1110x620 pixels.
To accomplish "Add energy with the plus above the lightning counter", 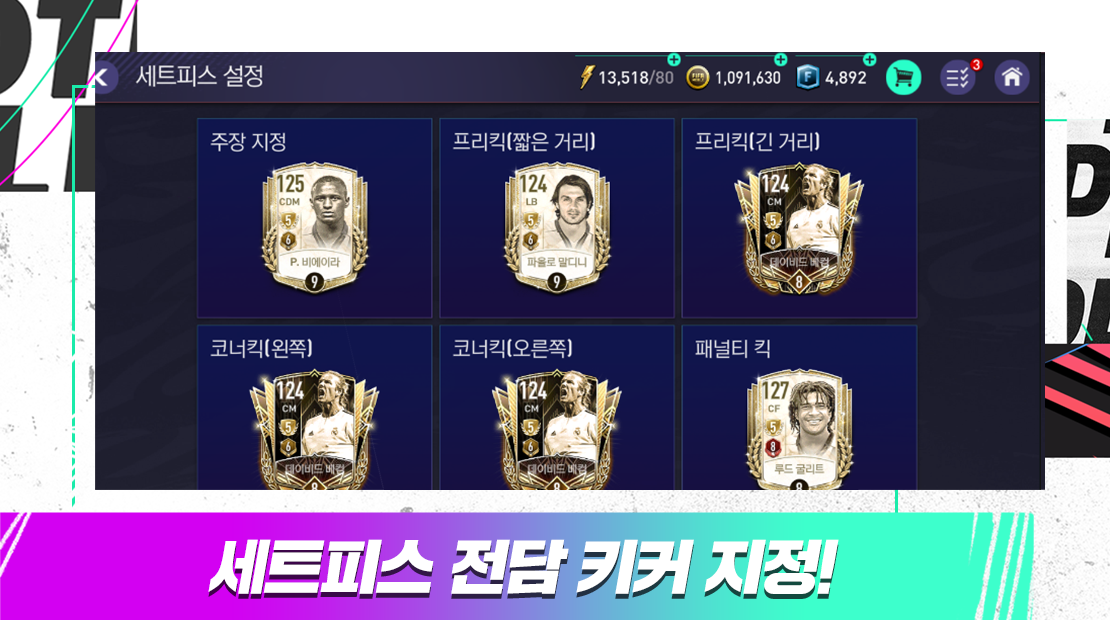I will pos(674,59).
